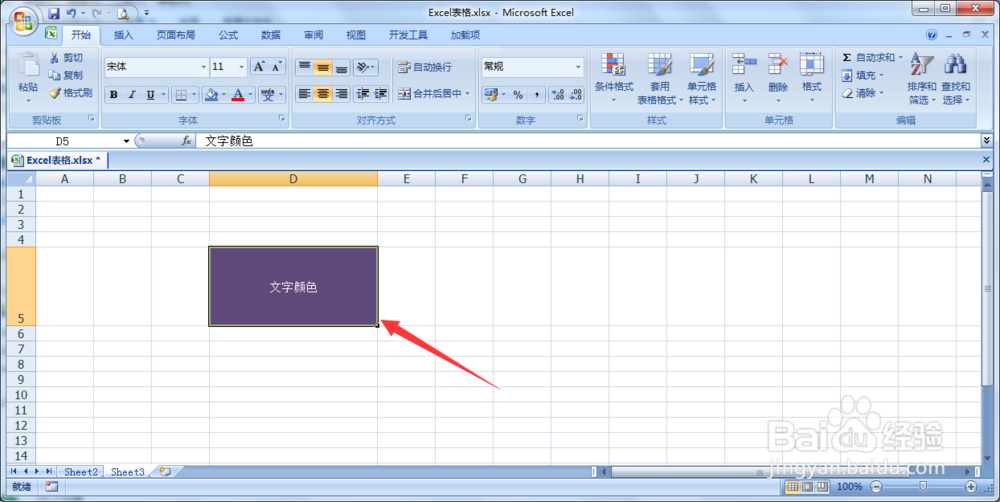The image size is (1000, 502).
Task: Switch to the 插入 ribbon tab
Action: tap(123, 35)
